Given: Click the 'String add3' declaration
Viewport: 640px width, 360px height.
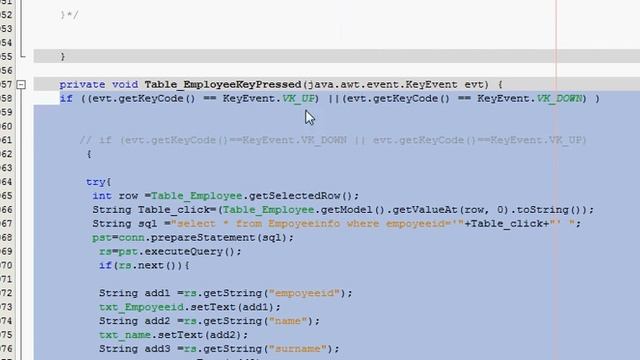Looking at the screenshot, I should tap(134, 349).
